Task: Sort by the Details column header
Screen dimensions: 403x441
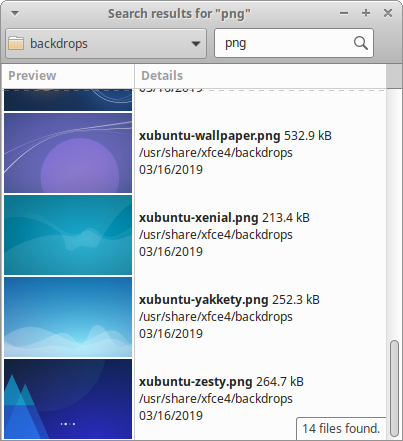Action: click(260, 76)
